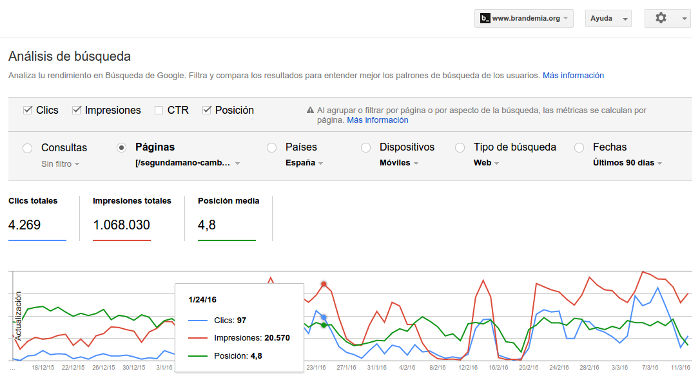Click the 28/2/16 axis date label
This screenshot has height=380, width=700.
pos(589,368)
